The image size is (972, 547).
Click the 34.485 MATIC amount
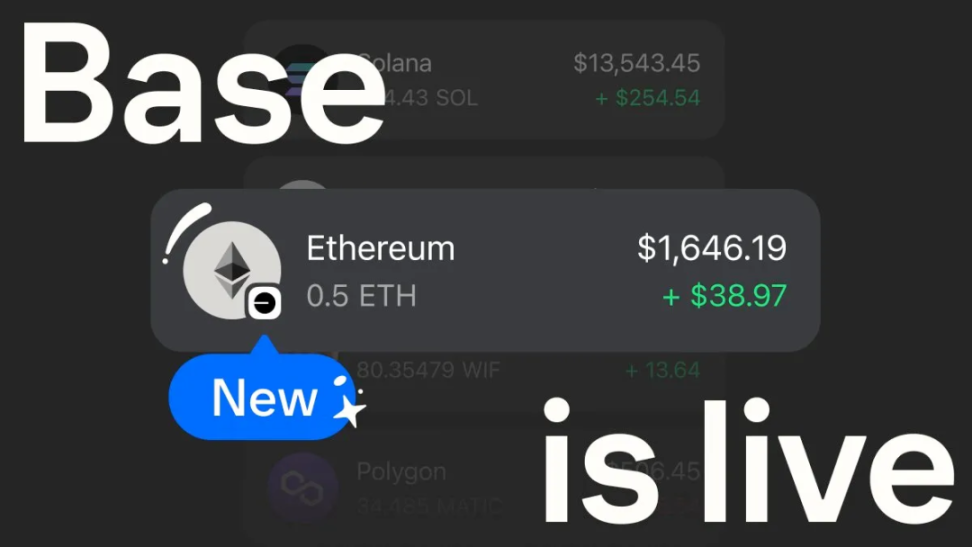coord(429,507)
